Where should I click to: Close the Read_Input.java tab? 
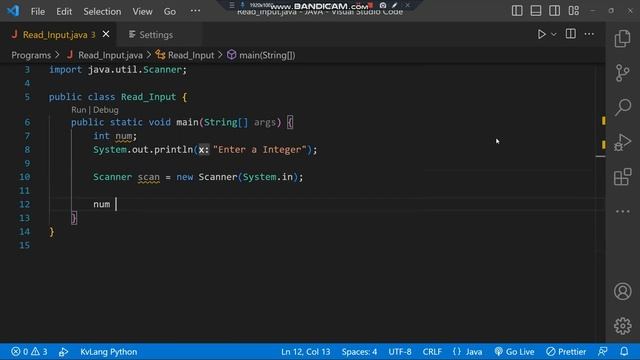[106, 34]
